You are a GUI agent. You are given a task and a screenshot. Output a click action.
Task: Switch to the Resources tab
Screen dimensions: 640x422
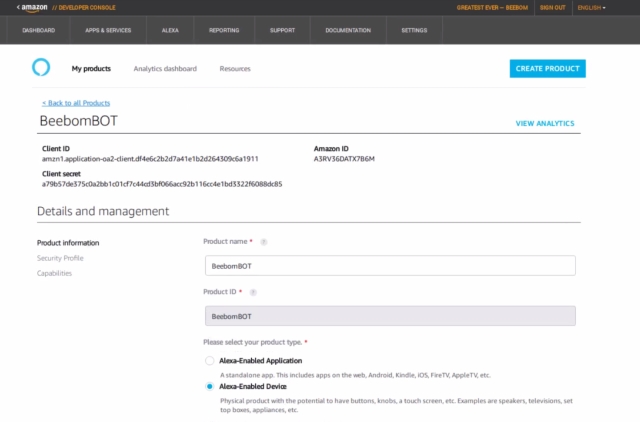[235, 69]
